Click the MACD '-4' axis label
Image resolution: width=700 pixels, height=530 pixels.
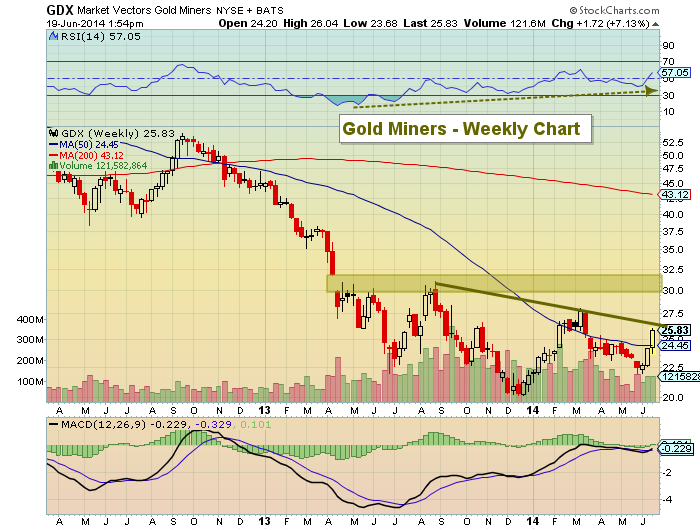coord(667,500)
